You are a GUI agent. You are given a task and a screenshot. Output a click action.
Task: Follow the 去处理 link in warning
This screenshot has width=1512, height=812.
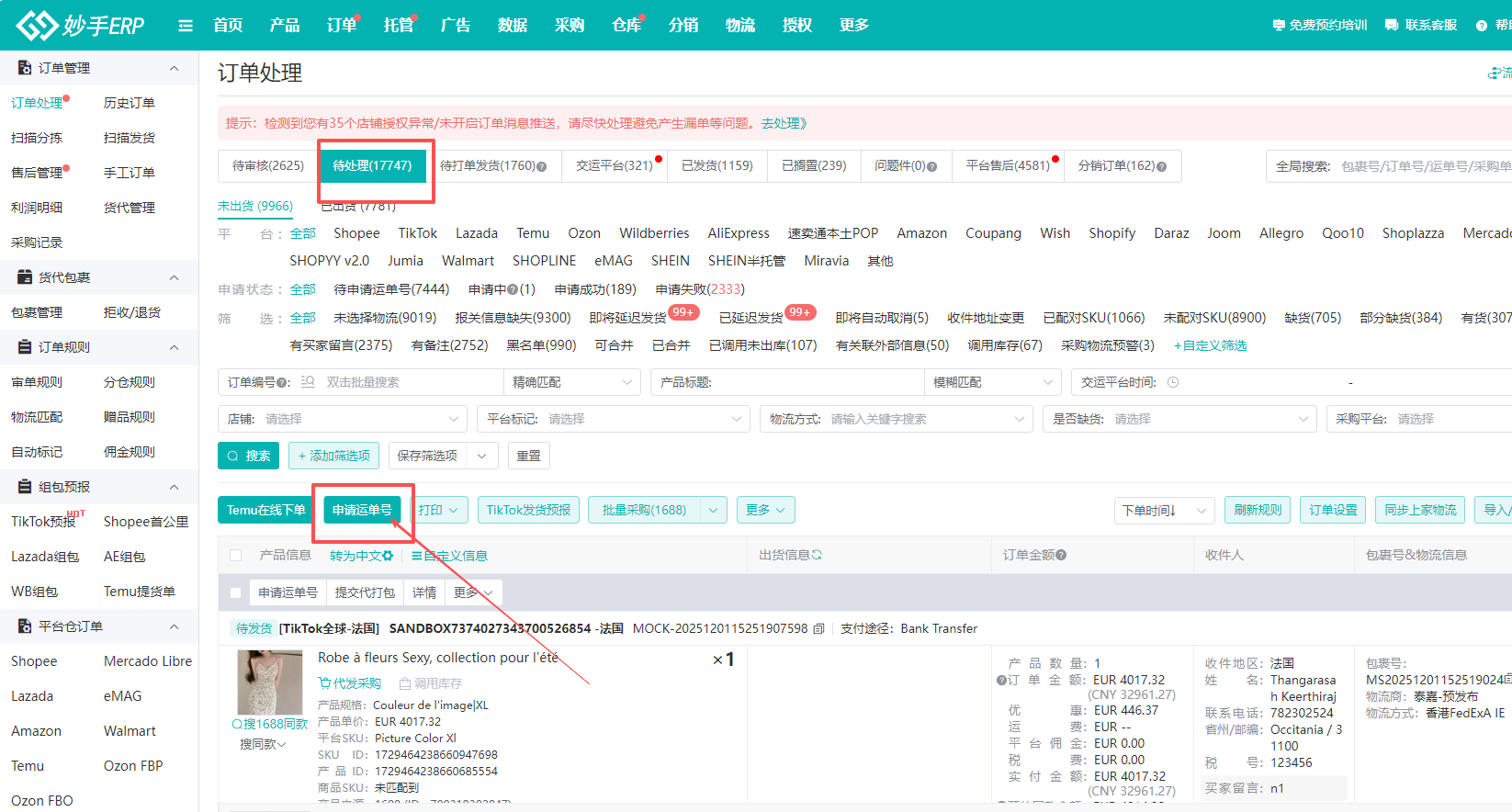coord(783,123)
